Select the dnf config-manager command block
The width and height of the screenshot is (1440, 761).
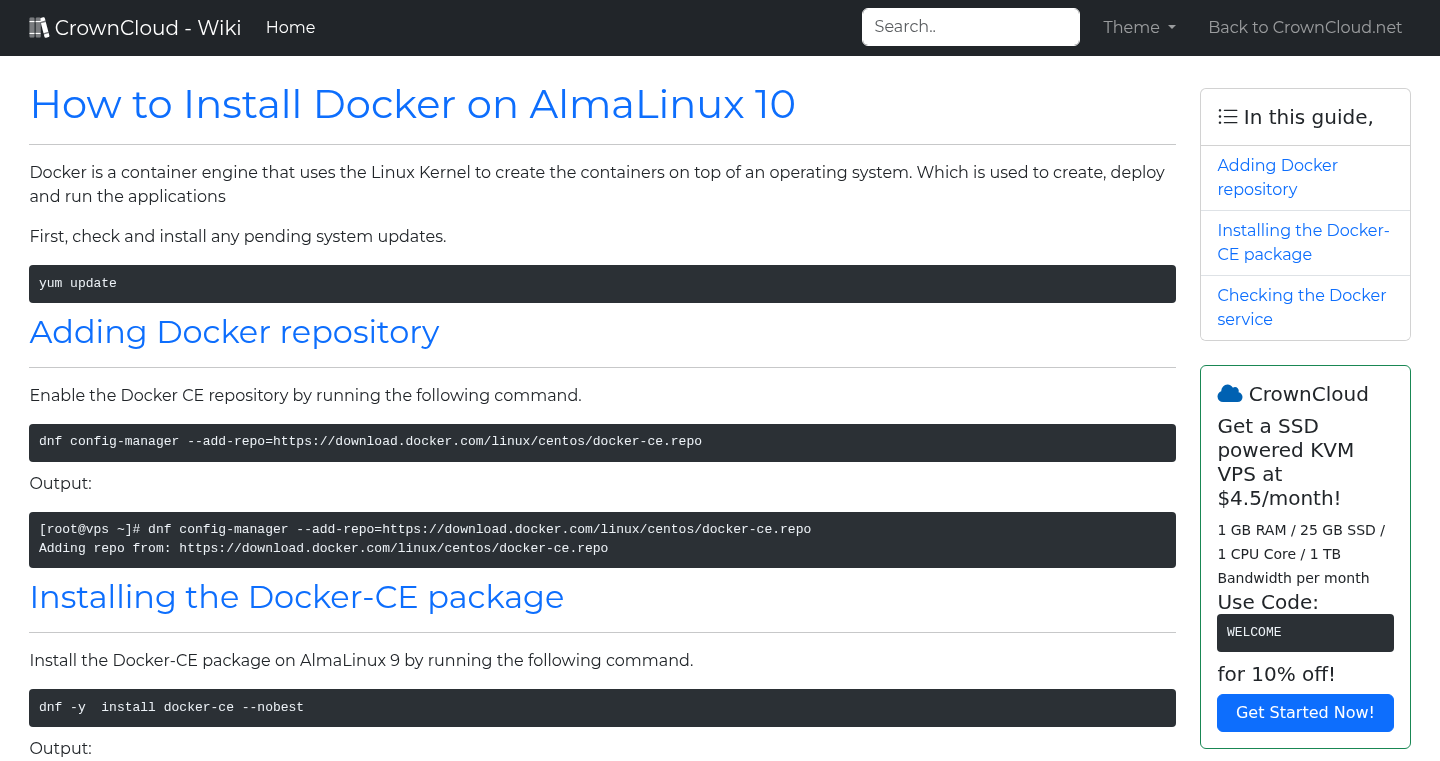602,442
